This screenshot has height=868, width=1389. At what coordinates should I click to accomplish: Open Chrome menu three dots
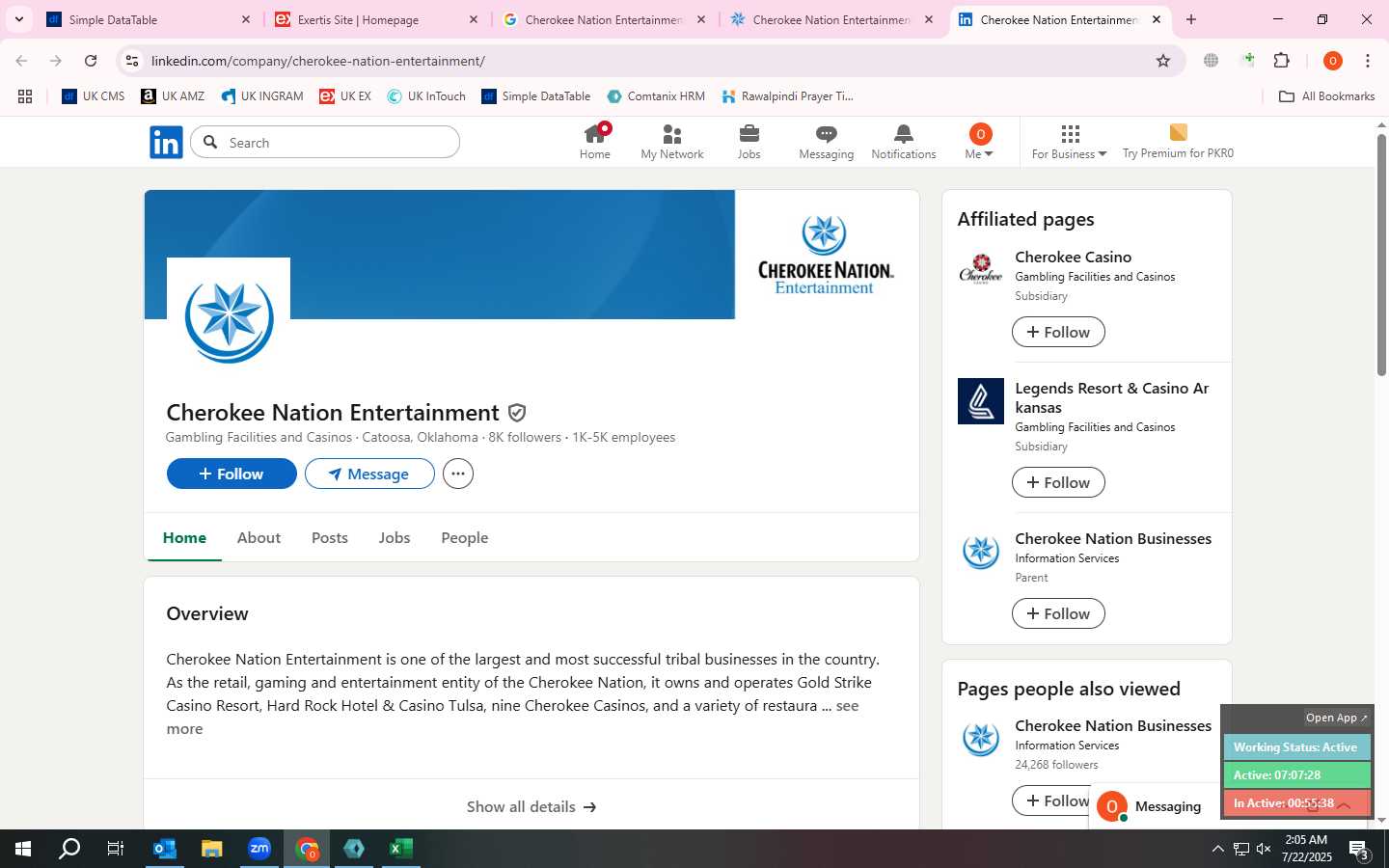coord(1368,61)
